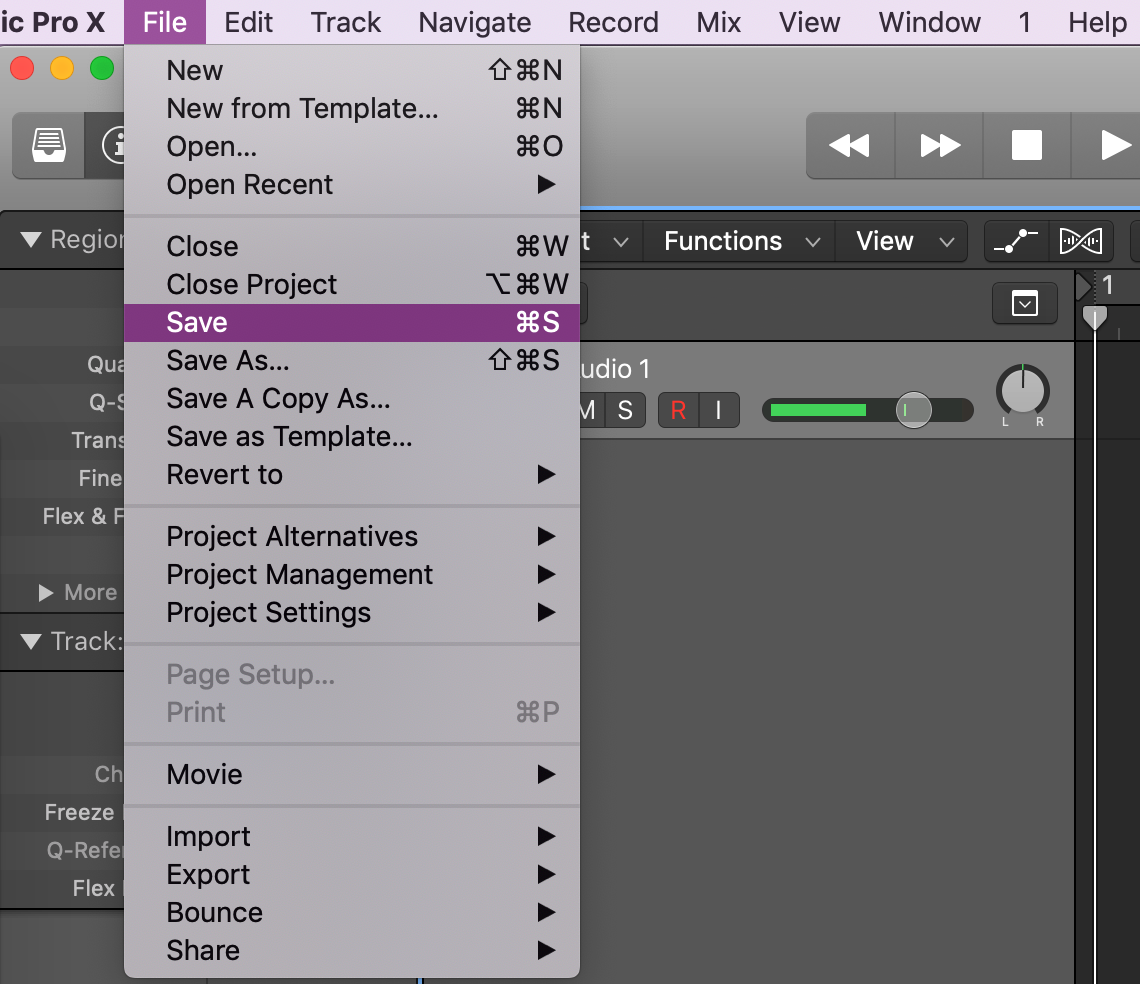Open the track header dropdown box icon
This screenshot has height=984, width=1140.
tap(1024, 303)
